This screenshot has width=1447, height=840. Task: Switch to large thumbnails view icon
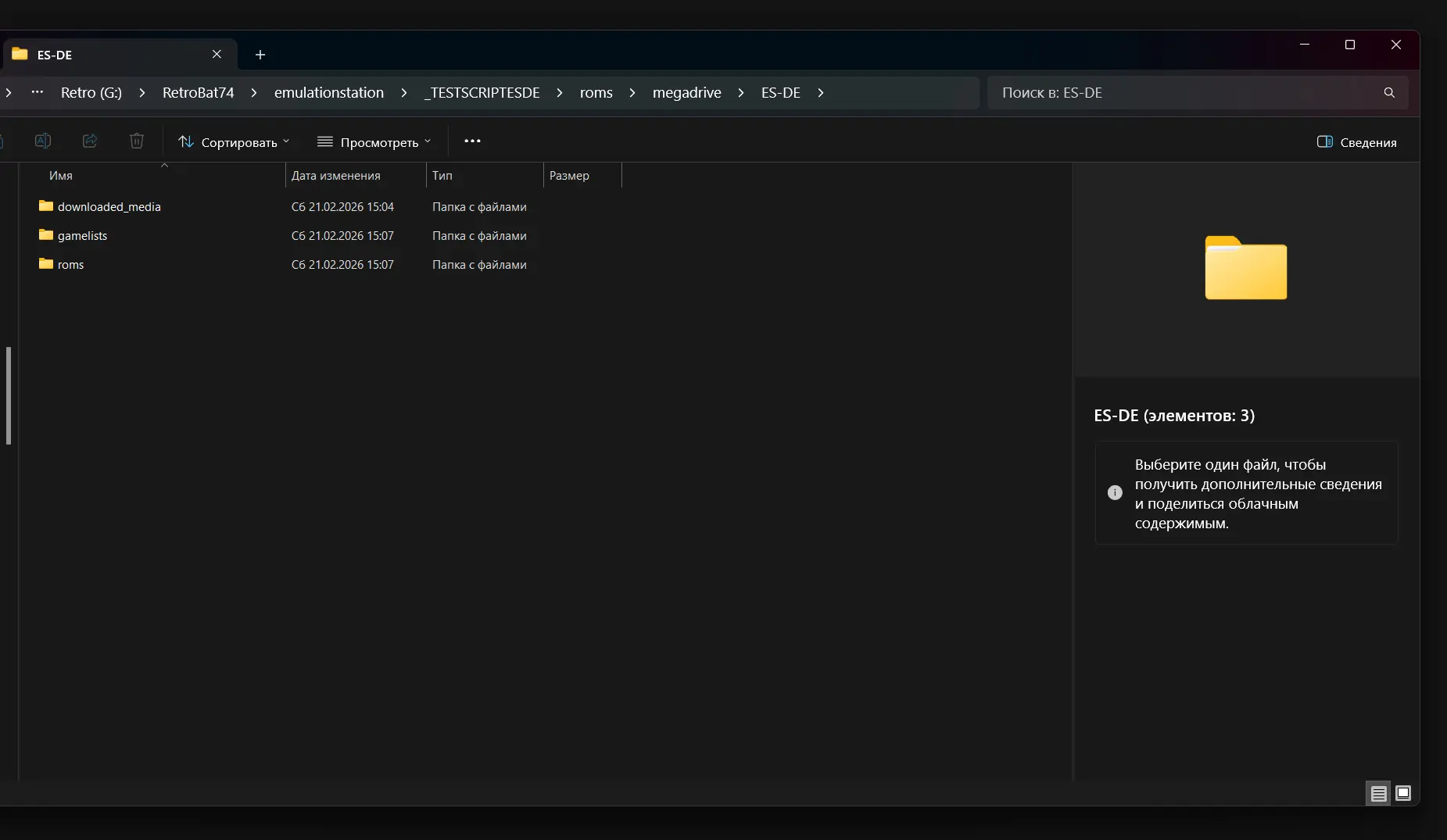[x=1403, y=794]
